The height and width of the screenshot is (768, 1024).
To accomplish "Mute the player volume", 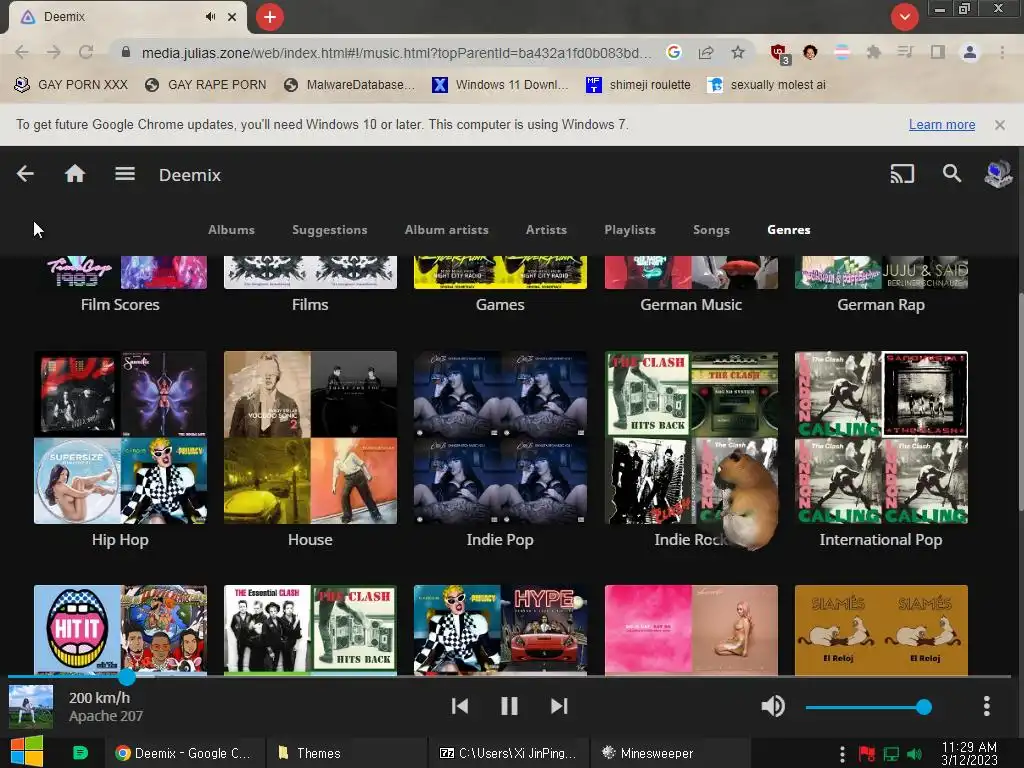I will 773,706.
